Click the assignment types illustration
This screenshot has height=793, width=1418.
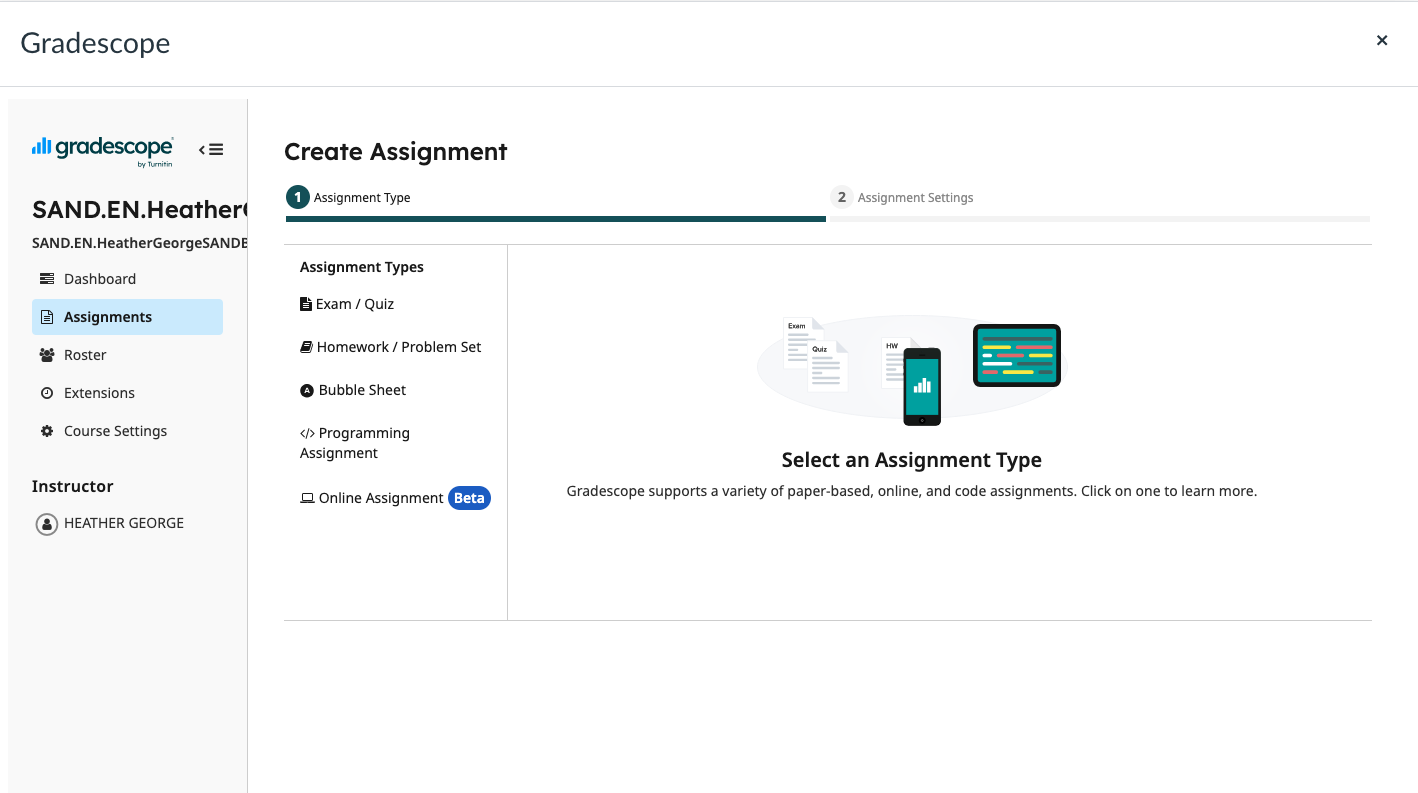(x=912, y=371)
